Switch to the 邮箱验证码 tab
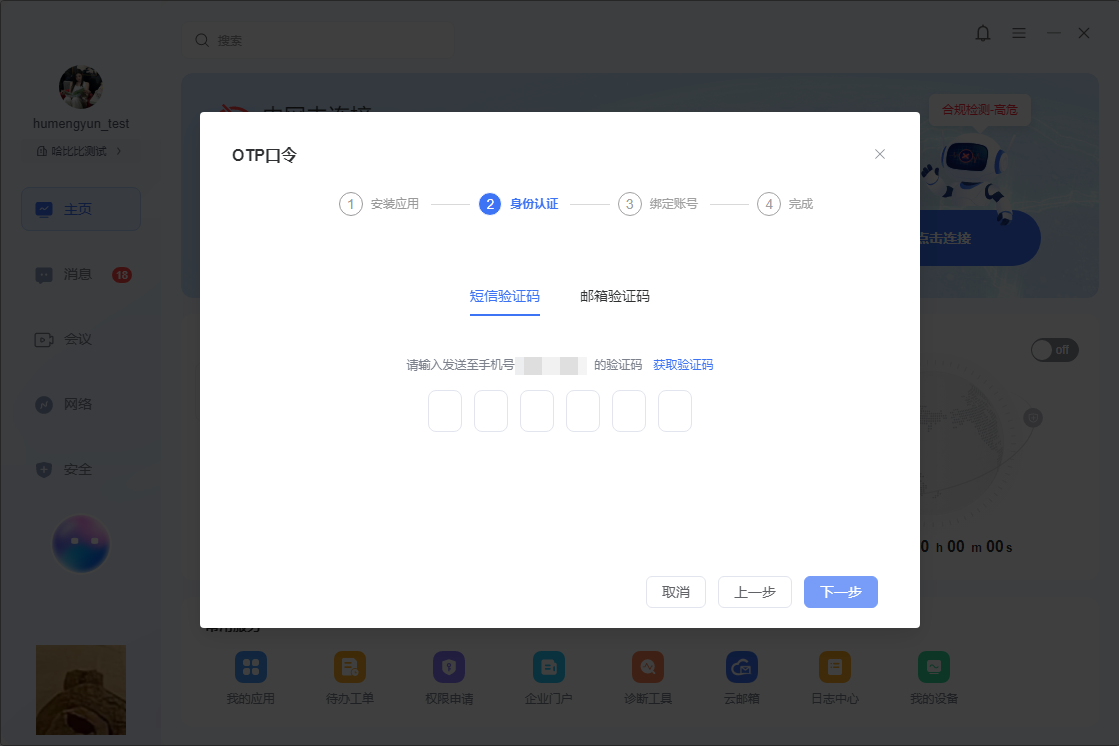 614,296
